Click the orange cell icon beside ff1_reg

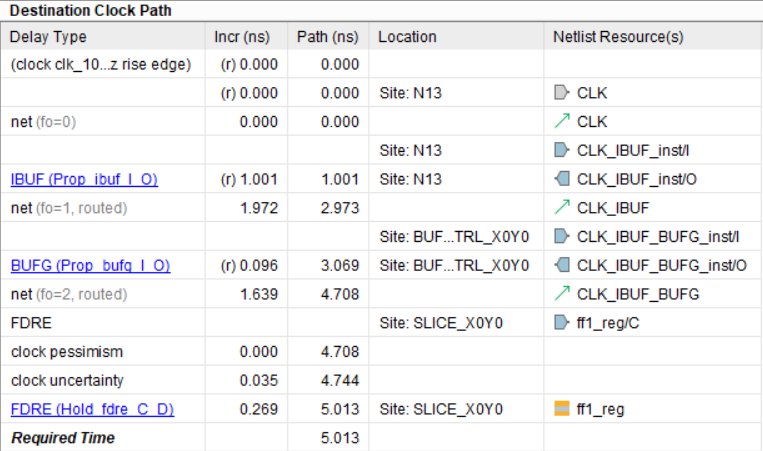(561, 409)
